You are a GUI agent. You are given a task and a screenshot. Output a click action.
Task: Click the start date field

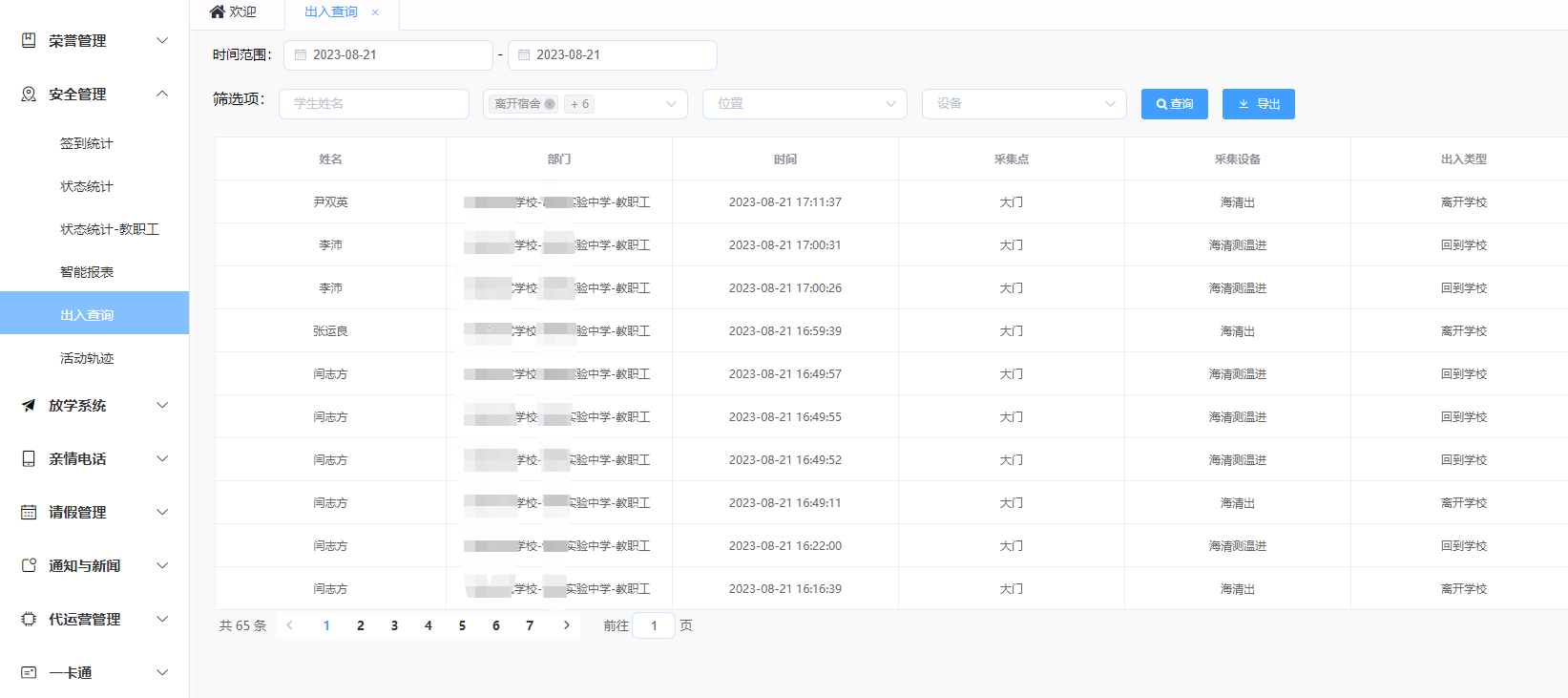click(x=388, y=55)
